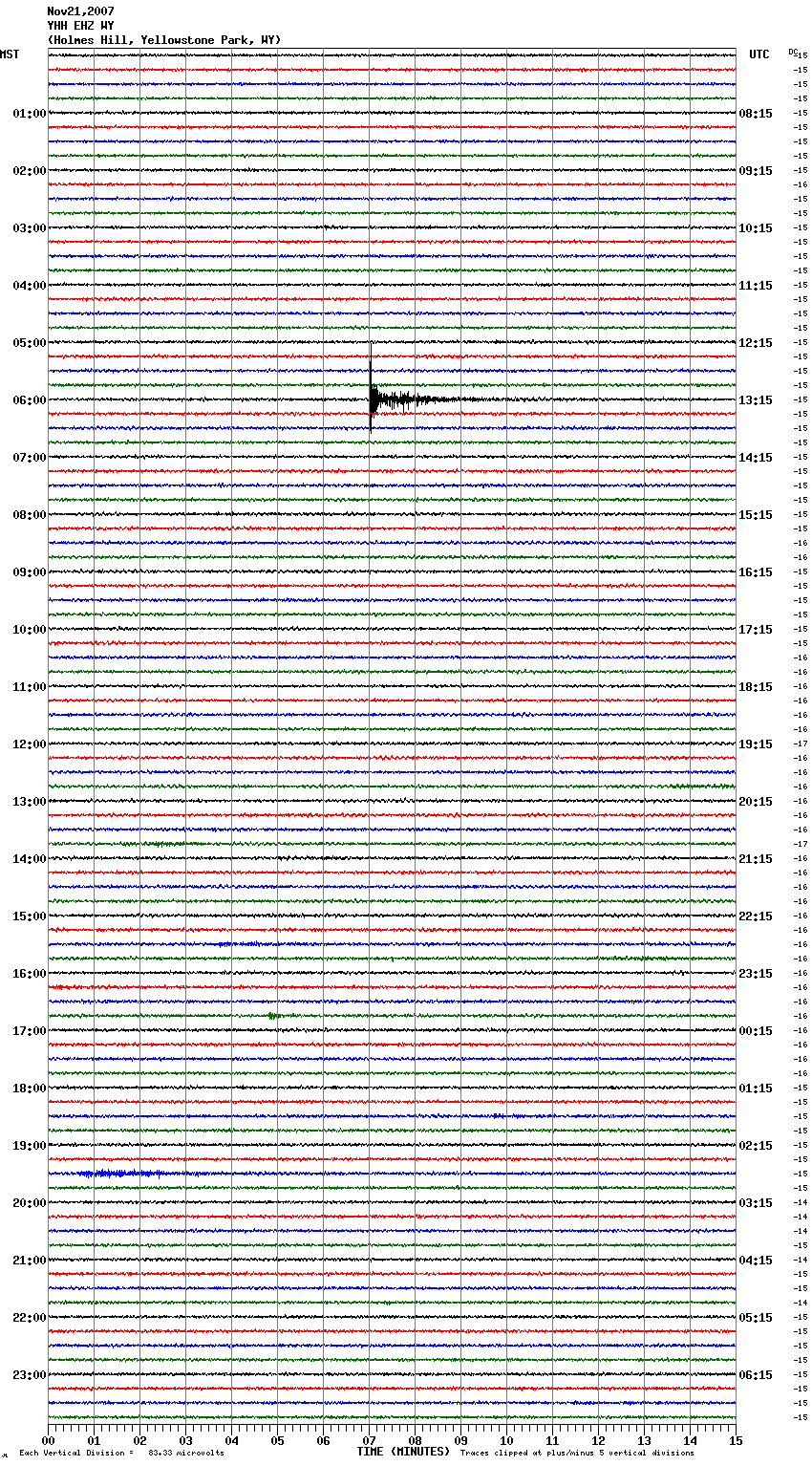The image size is (812, 1466).
Task: Click the UTC column header
Action: pyautogui.click(x=759, y=54)
